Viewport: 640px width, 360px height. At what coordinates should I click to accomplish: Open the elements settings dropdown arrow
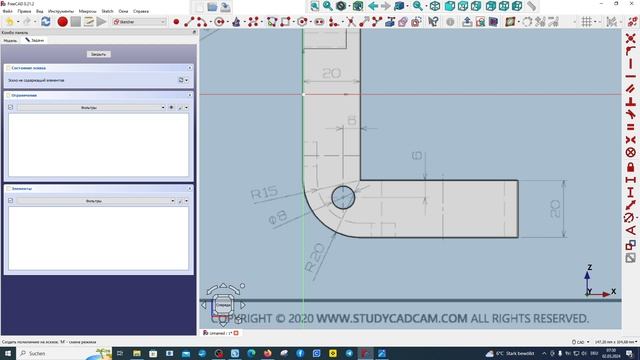[x=187, y=201]
